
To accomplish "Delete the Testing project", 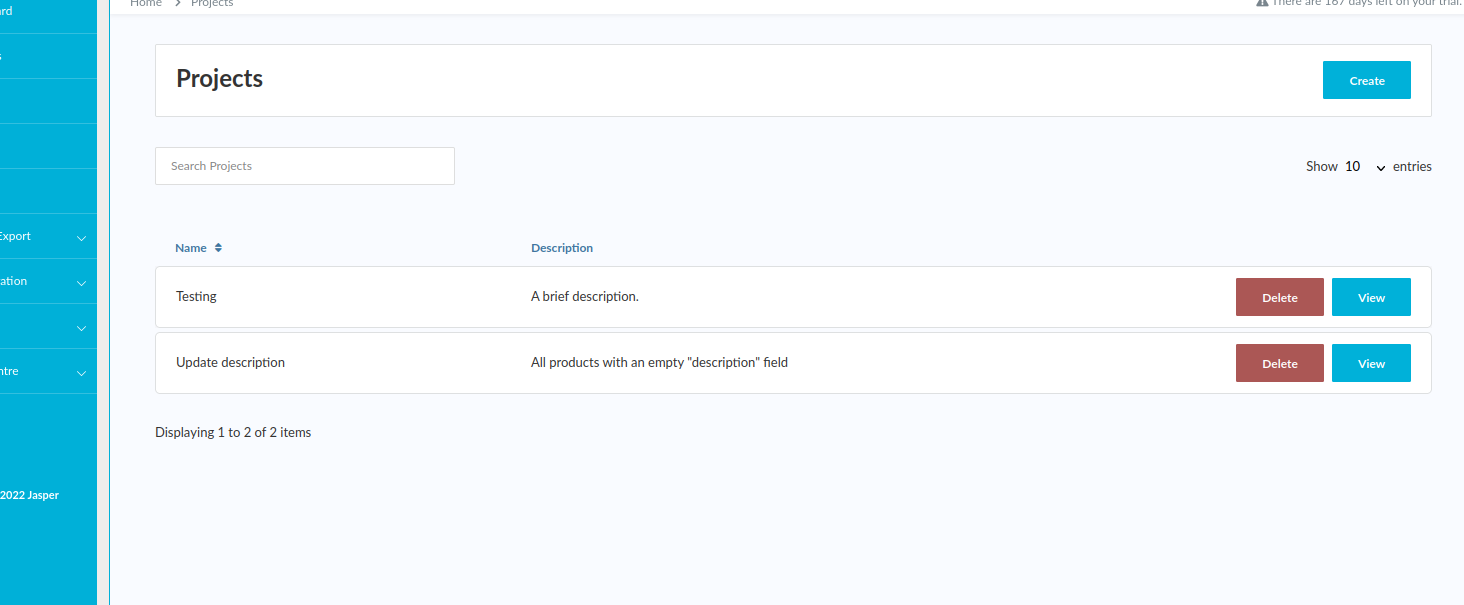I will 1279,297.
